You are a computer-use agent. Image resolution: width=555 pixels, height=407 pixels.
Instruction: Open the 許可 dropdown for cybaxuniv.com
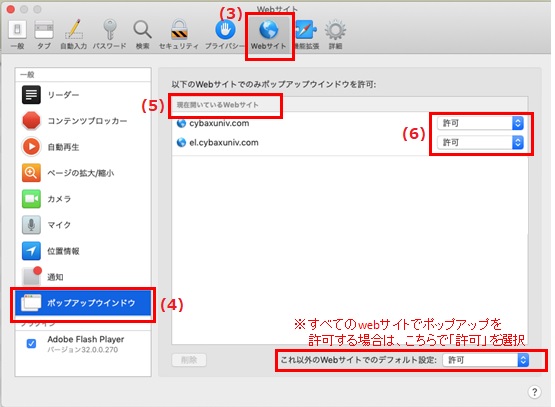(x=480, y=123)
